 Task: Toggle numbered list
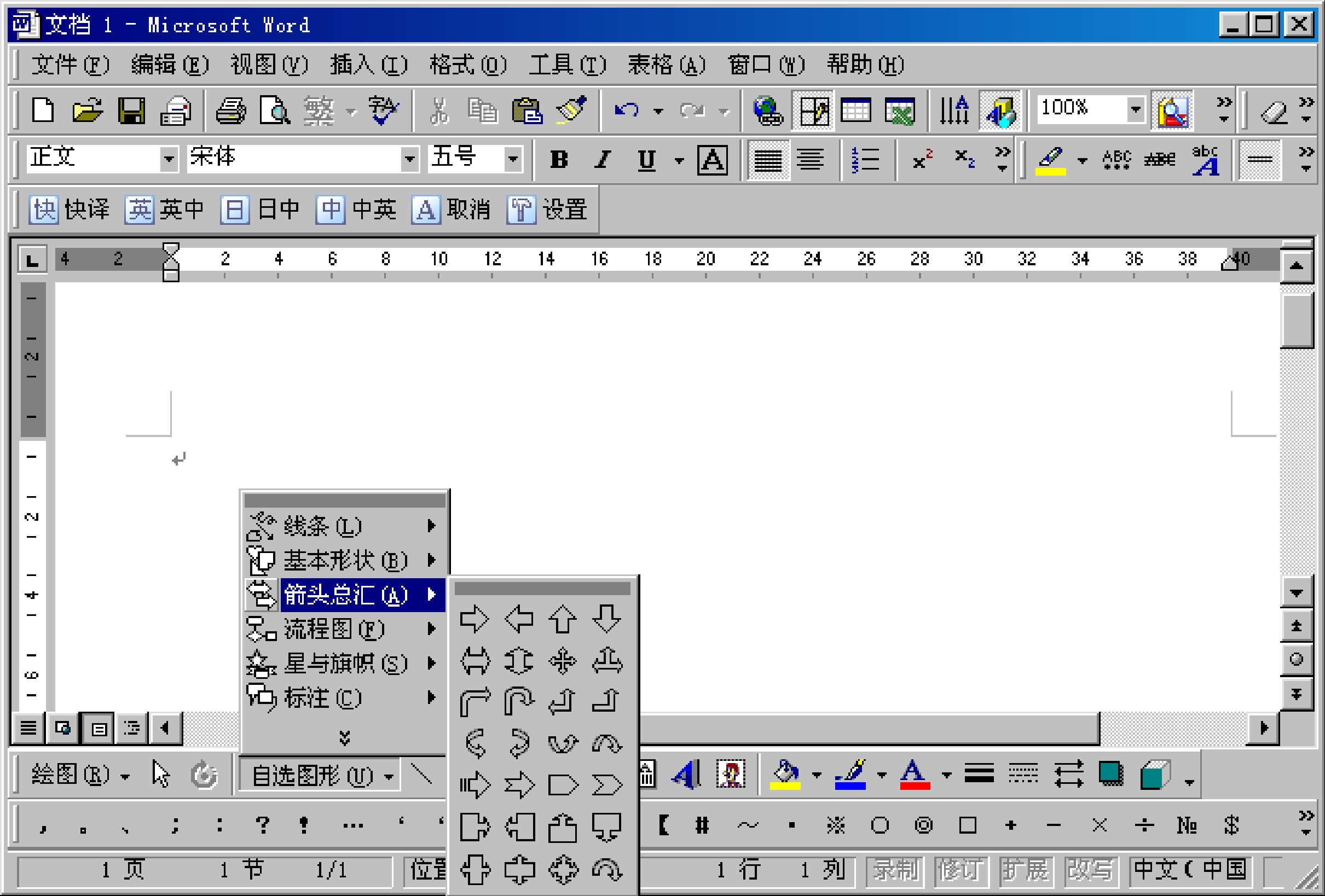coord(865,160)
